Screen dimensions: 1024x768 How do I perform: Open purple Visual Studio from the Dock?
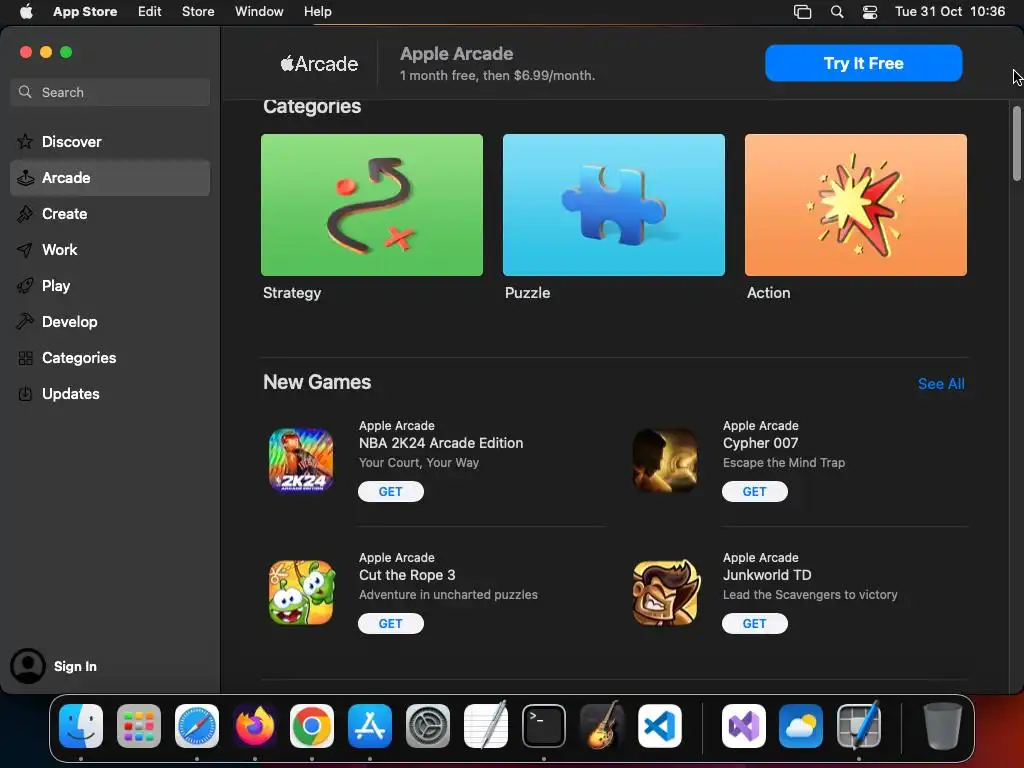743,726
